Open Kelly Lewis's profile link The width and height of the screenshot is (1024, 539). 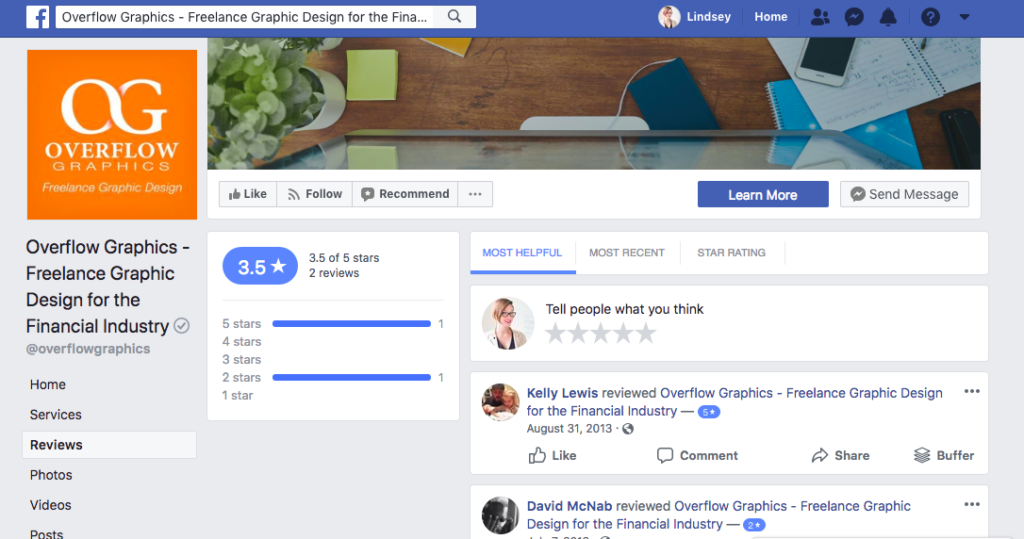point(562,393)
